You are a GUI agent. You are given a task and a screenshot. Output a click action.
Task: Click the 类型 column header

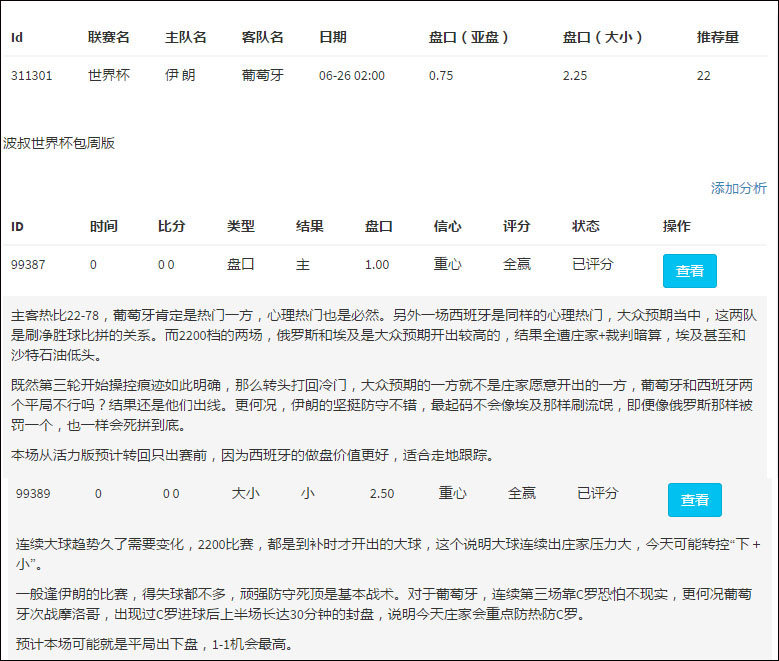241,226
